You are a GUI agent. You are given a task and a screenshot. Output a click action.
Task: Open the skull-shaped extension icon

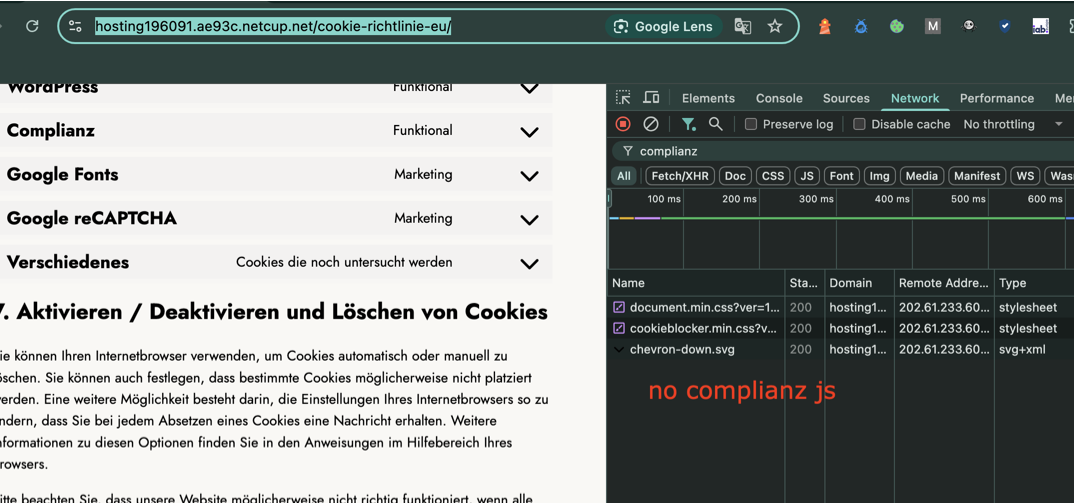tap(969, 27)
